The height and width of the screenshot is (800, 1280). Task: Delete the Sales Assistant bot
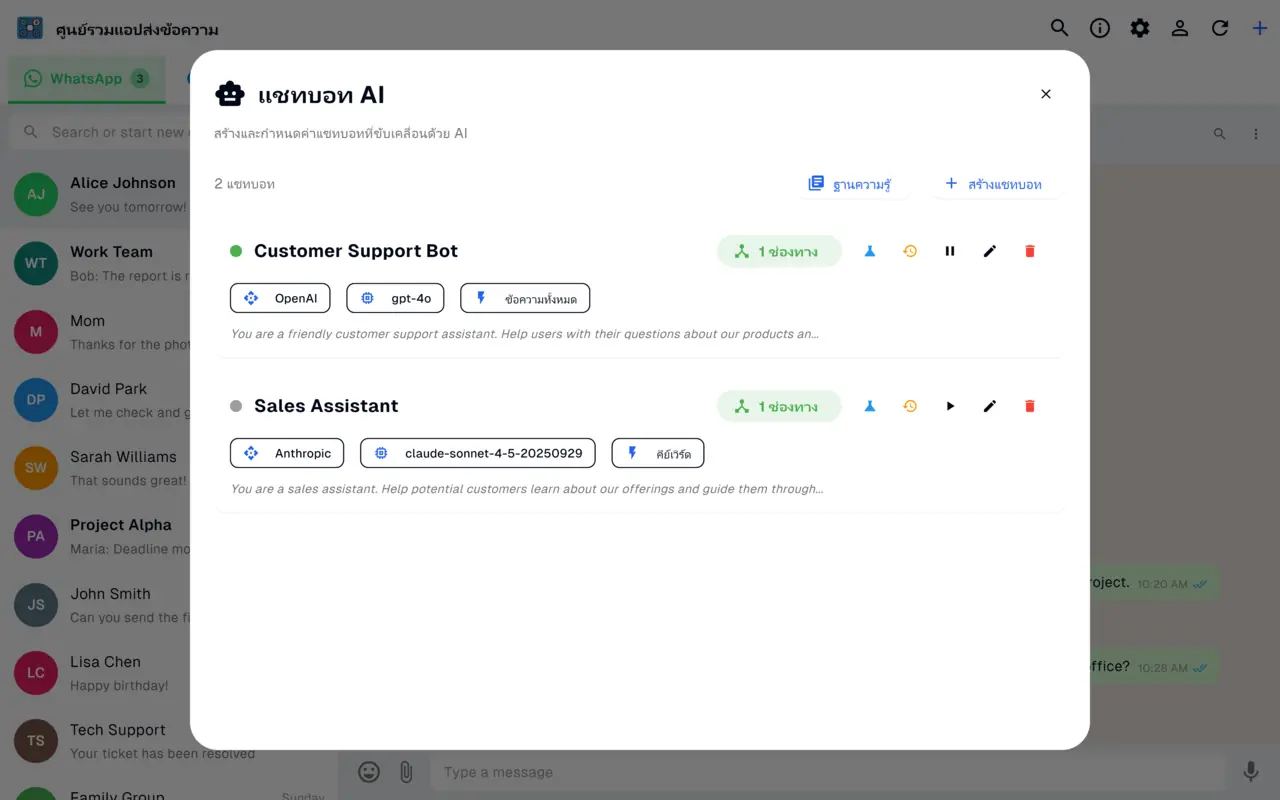1030,406
